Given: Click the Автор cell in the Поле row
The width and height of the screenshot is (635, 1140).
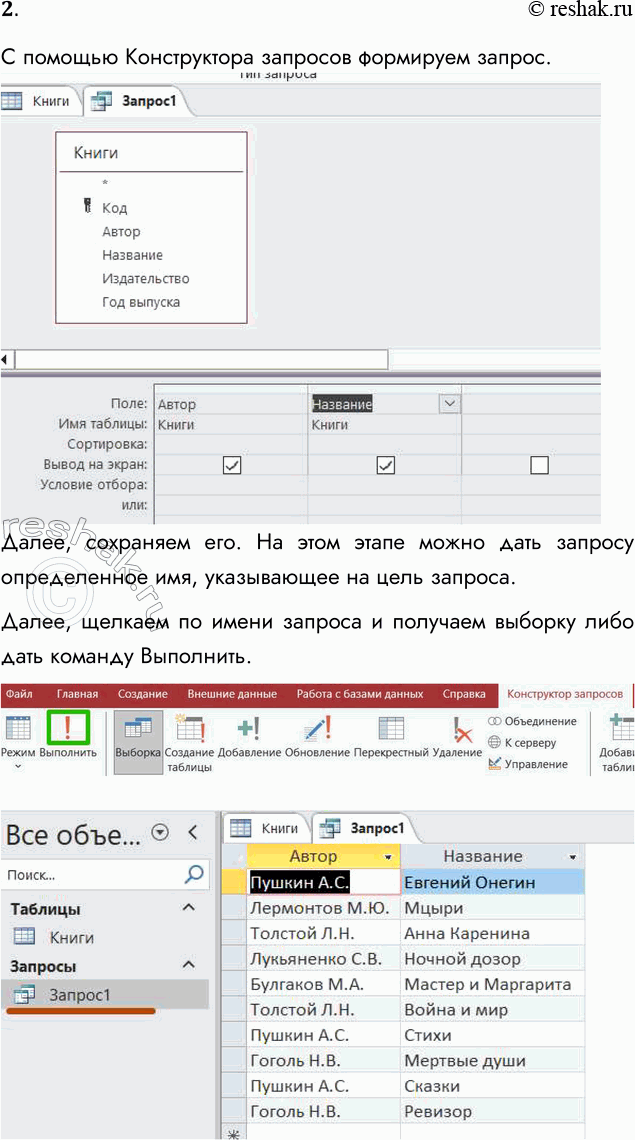Looking at the screenshot, I should click(x=231, y=404).
